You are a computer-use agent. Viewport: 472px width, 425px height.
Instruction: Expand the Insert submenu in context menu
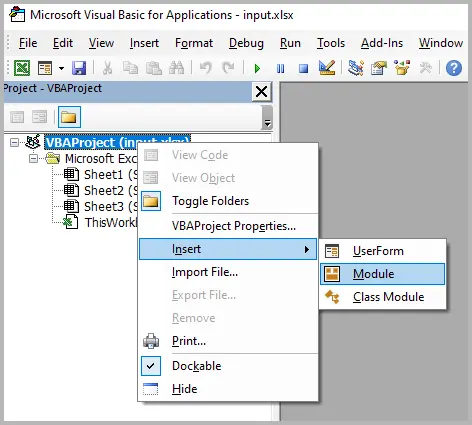pos(228,249)
